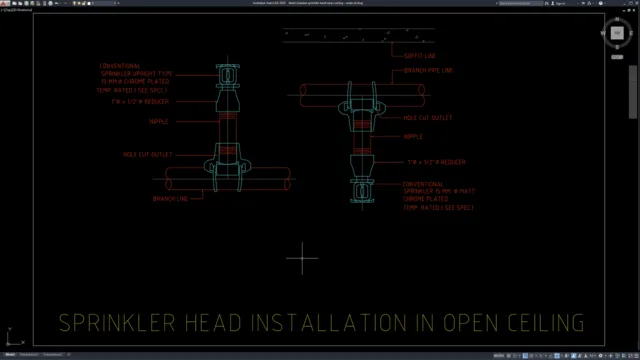Screen dimensions: 640x360
Task: Open the [-] viewport controls menu
Action: 2,10
